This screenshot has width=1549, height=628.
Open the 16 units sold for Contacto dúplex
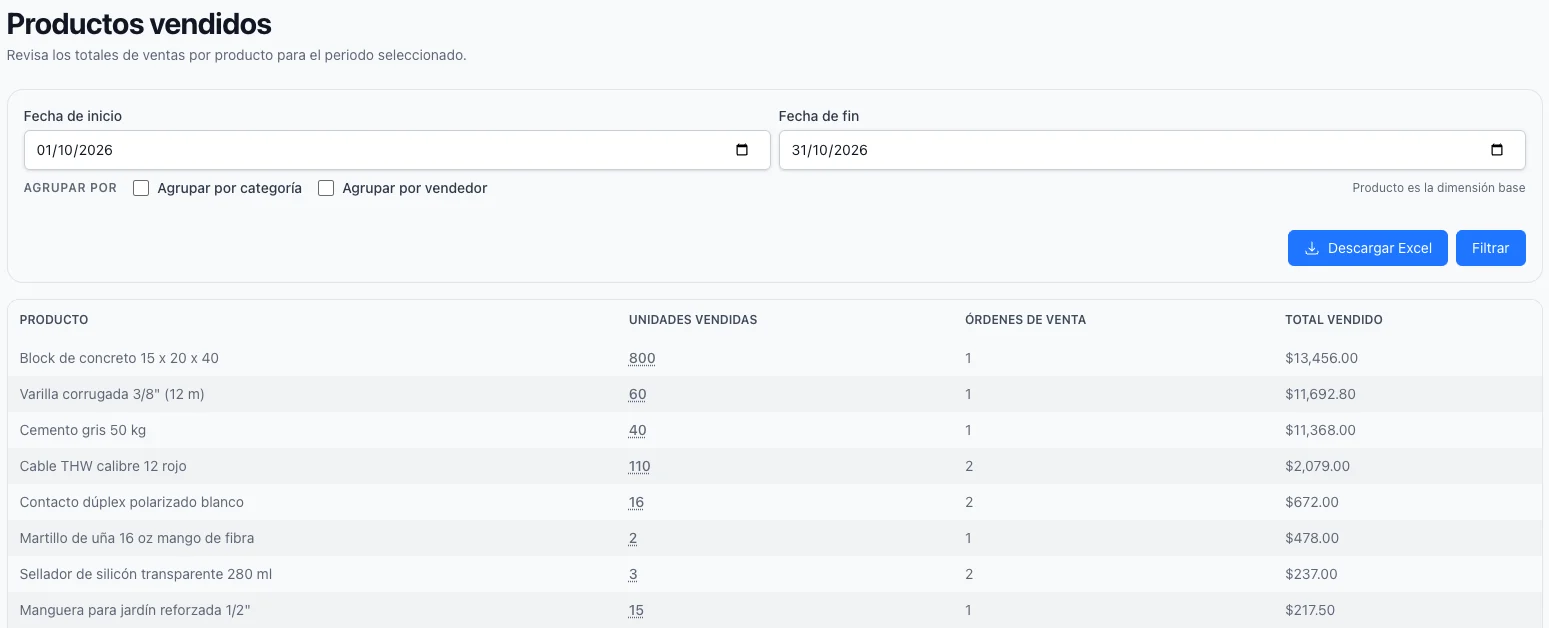tap(637, 502)
